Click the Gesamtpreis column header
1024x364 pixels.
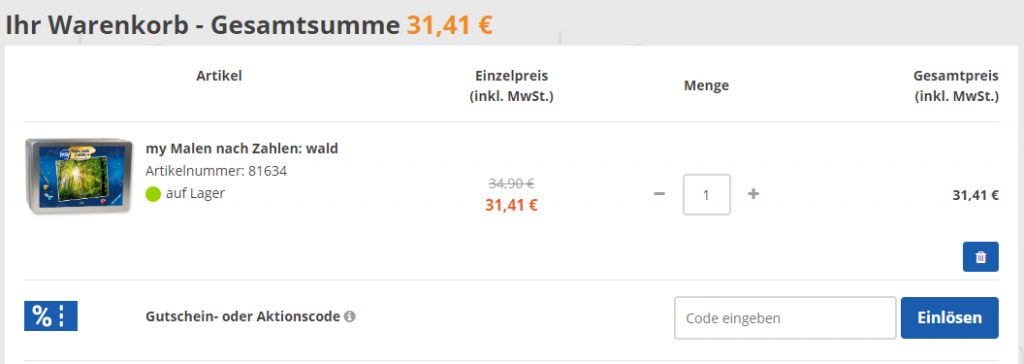point(956,86)
